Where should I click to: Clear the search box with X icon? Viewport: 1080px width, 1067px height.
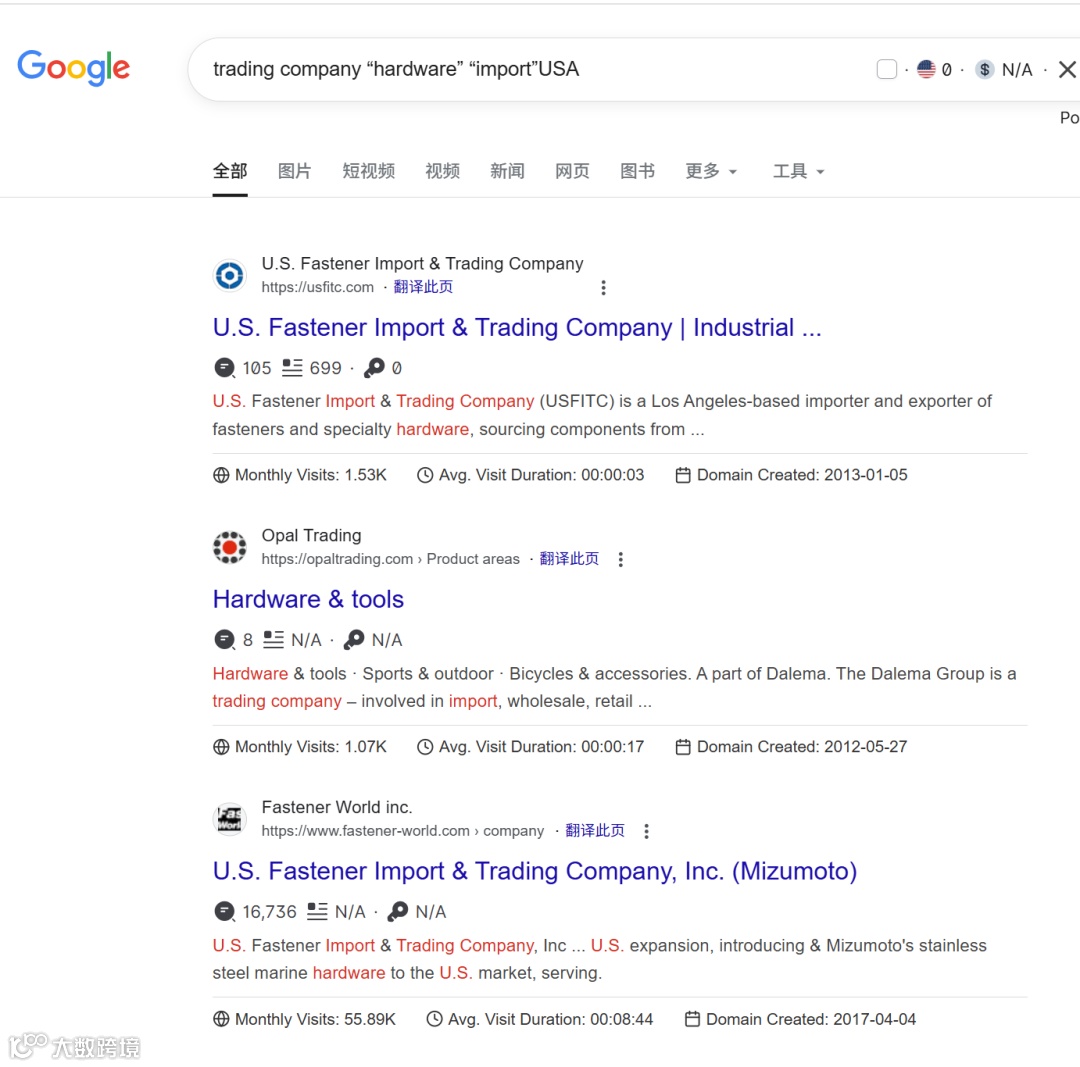(1067, 70)
